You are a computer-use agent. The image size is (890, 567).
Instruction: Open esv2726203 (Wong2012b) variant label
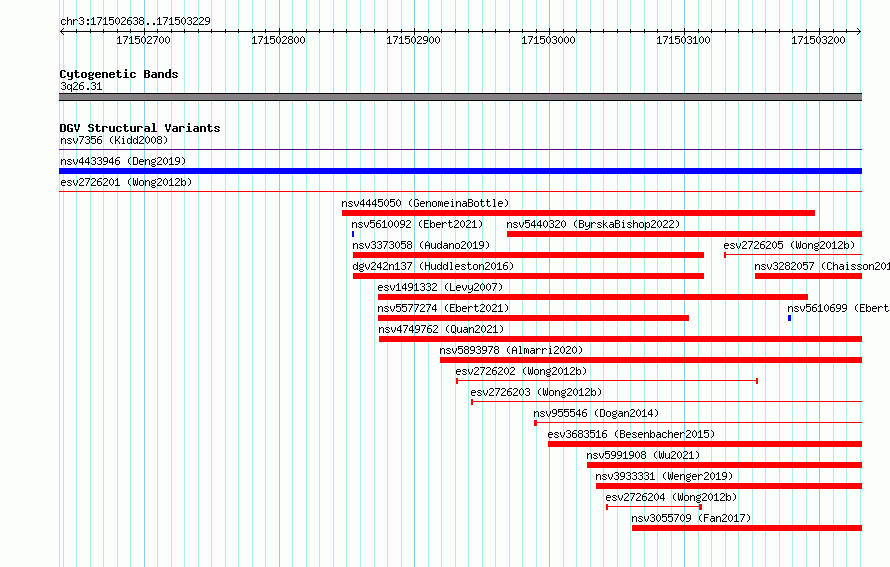coord(536,392)
